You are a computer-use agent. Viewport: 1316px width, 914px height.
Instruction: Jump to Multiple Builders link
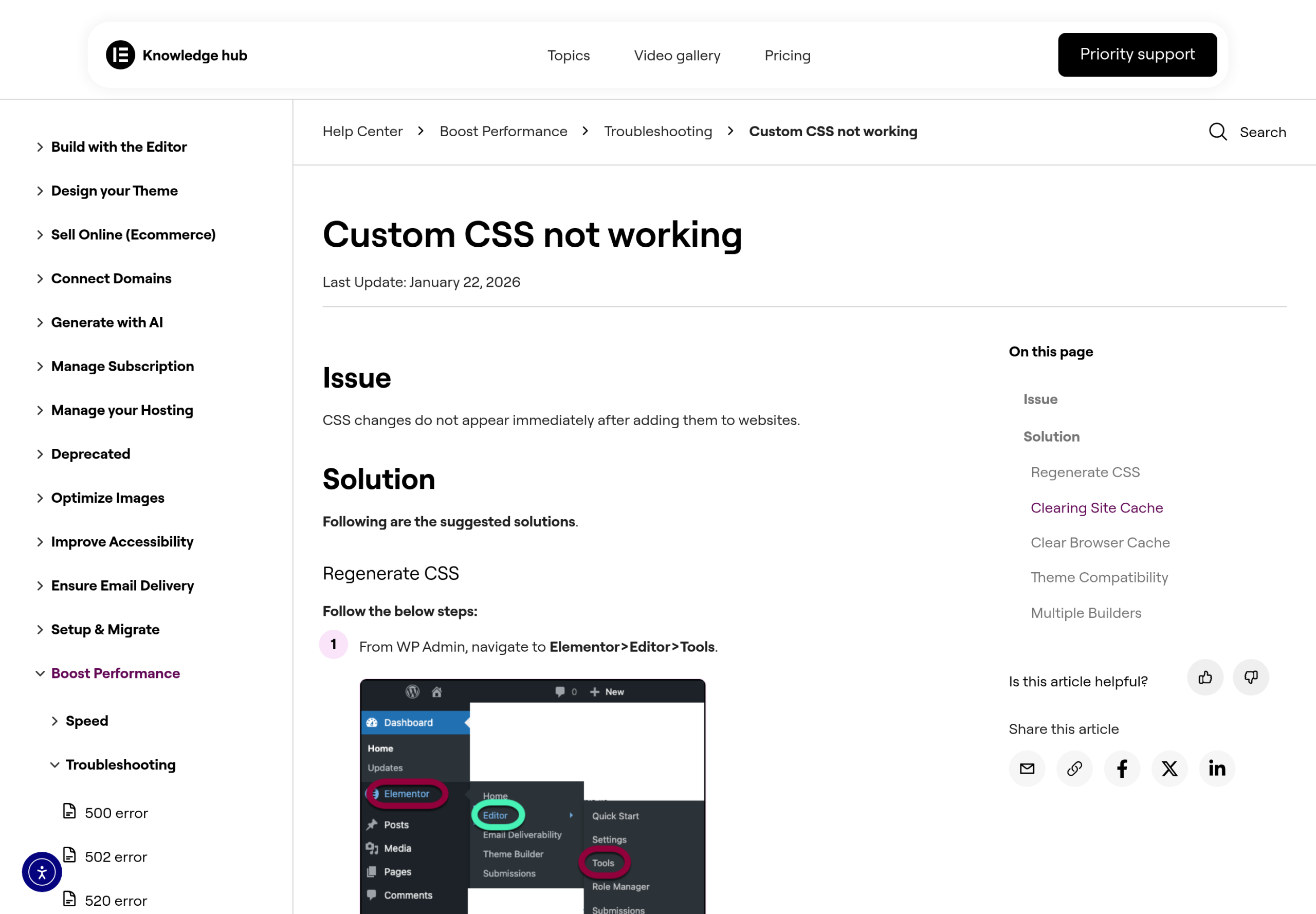coord(1086,613)
